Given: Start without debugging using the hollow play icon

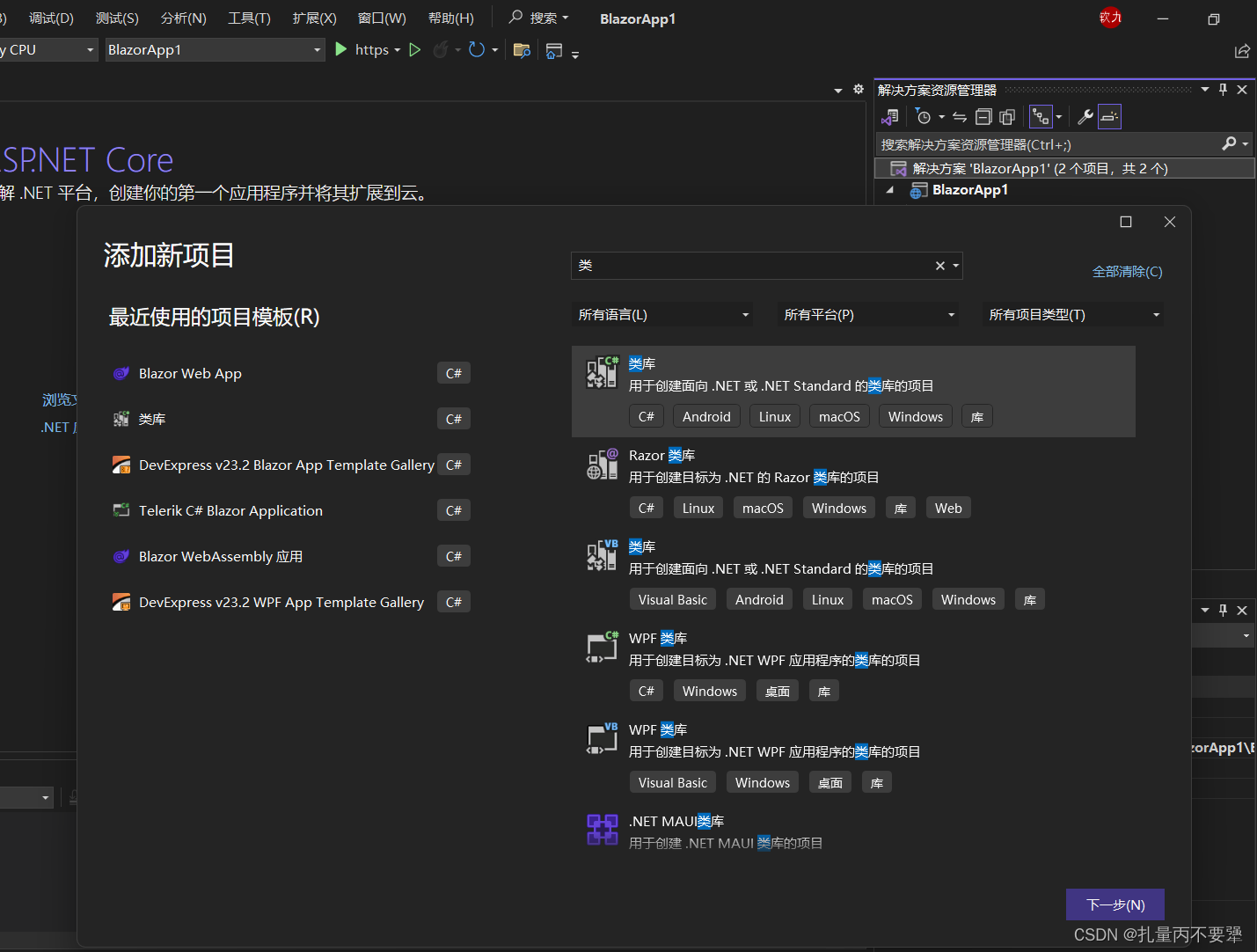Looking at the screenshot, I should (415, 50).
